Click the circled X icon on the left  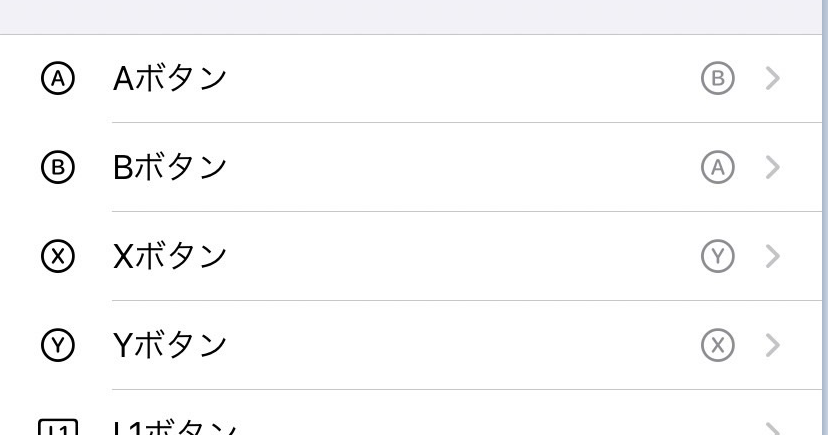click(58, 256)
